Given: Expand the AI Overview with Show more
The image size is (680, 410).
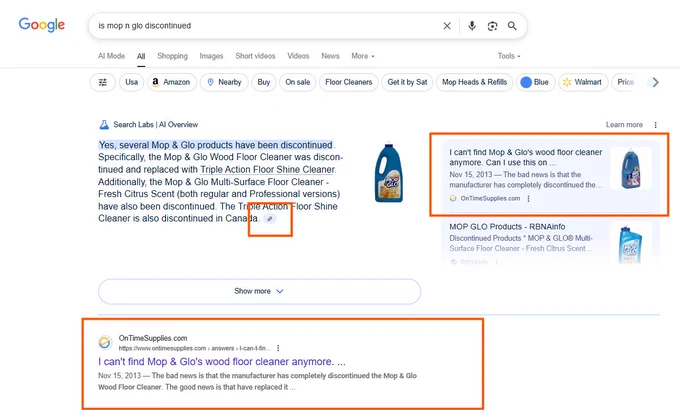Looking at the screenshot, I should pos(259,291).
